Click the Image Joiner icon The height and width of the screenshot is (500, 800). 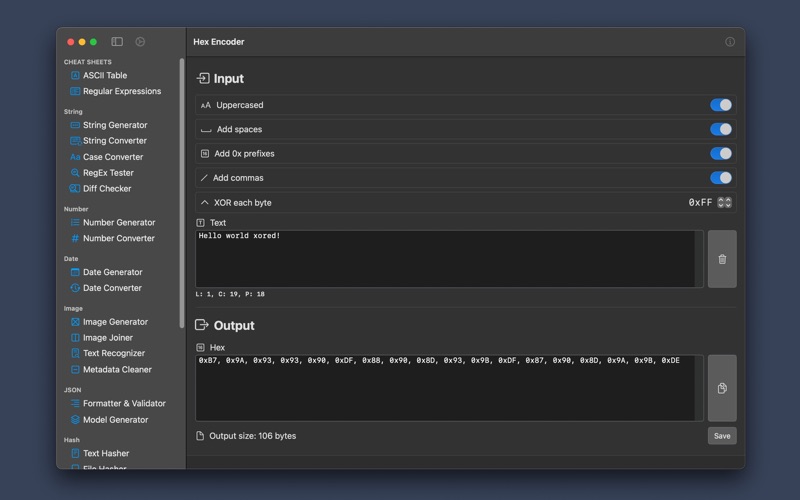(x=75, y=338)
